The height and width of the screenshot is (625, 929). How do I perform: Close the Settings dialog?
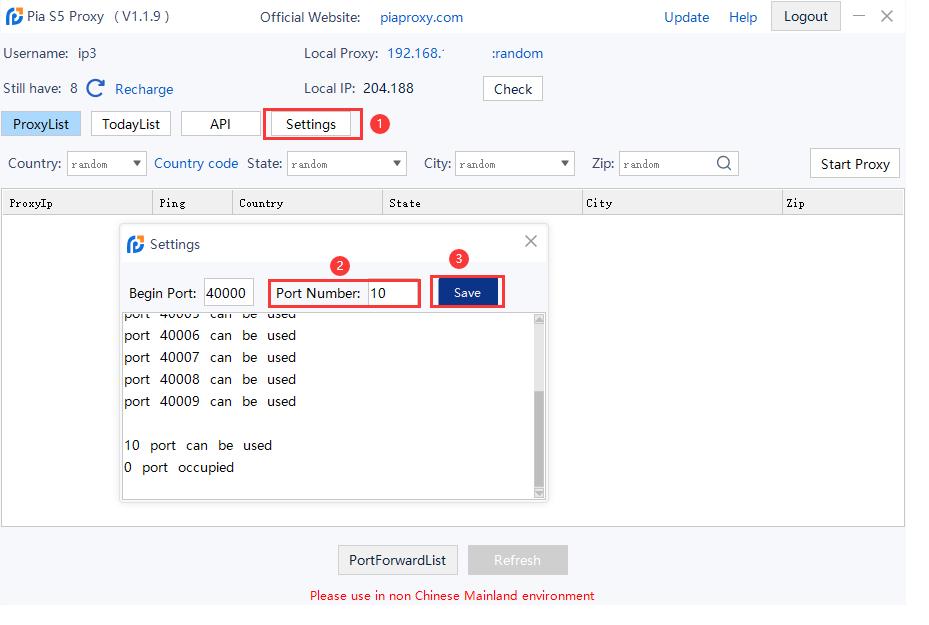pos(531,241)
